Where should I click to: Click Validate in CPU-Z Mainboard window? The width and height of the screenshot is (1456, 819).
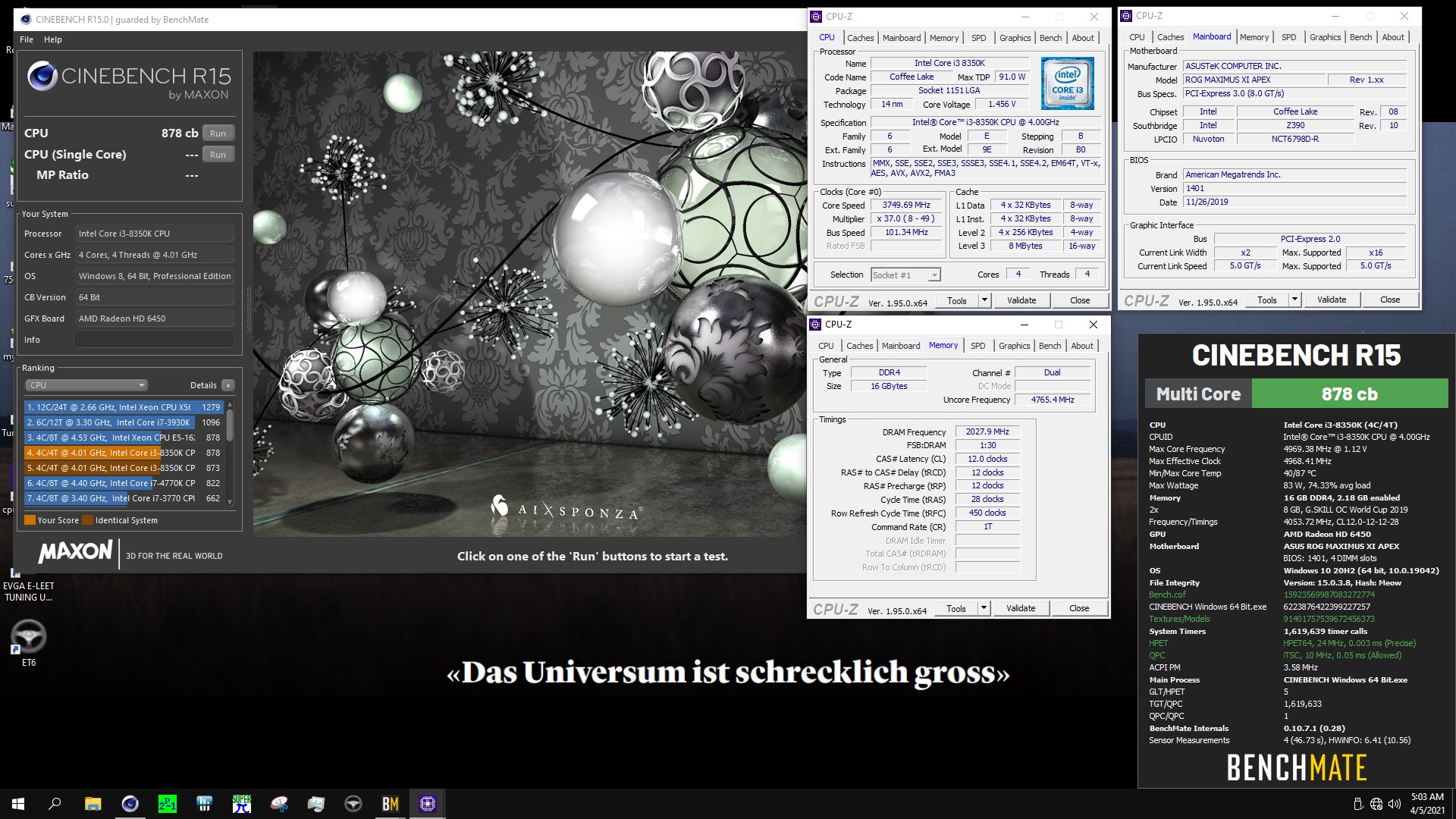pyautogui.click(x=1332, y=300)
